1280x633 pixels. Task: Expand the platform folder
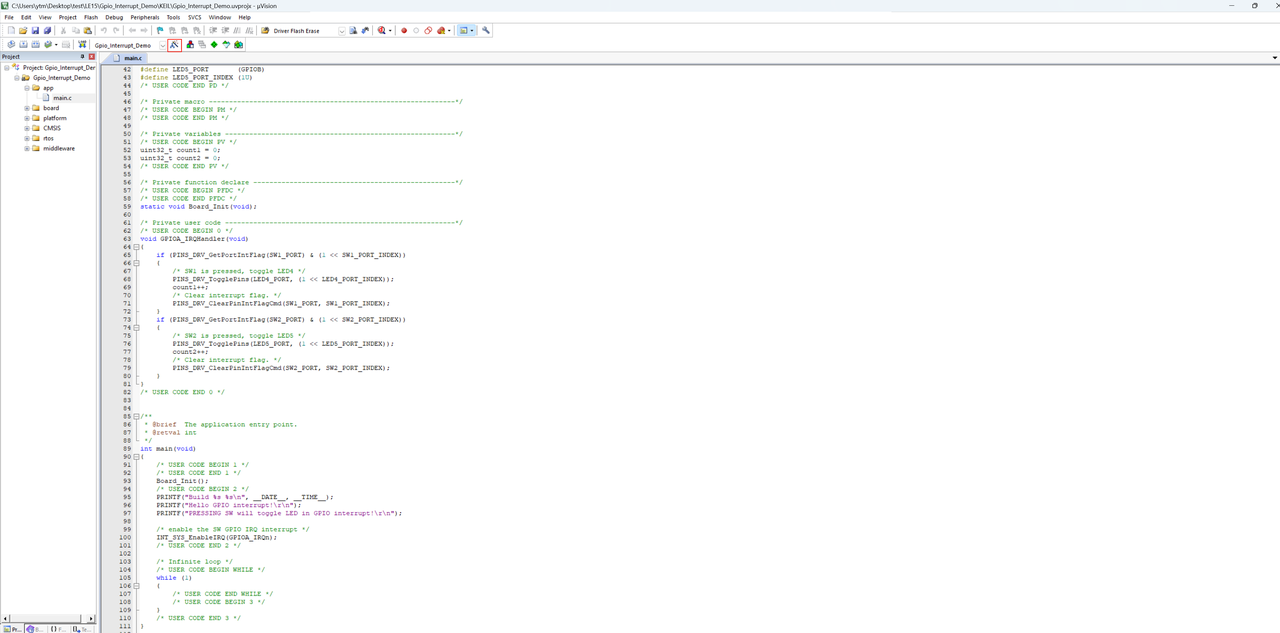point(27,118)
